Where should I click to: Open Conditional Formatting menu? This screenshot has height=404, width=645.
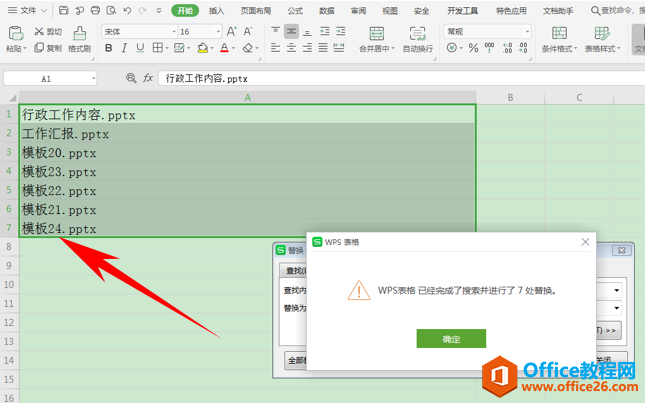559,39
